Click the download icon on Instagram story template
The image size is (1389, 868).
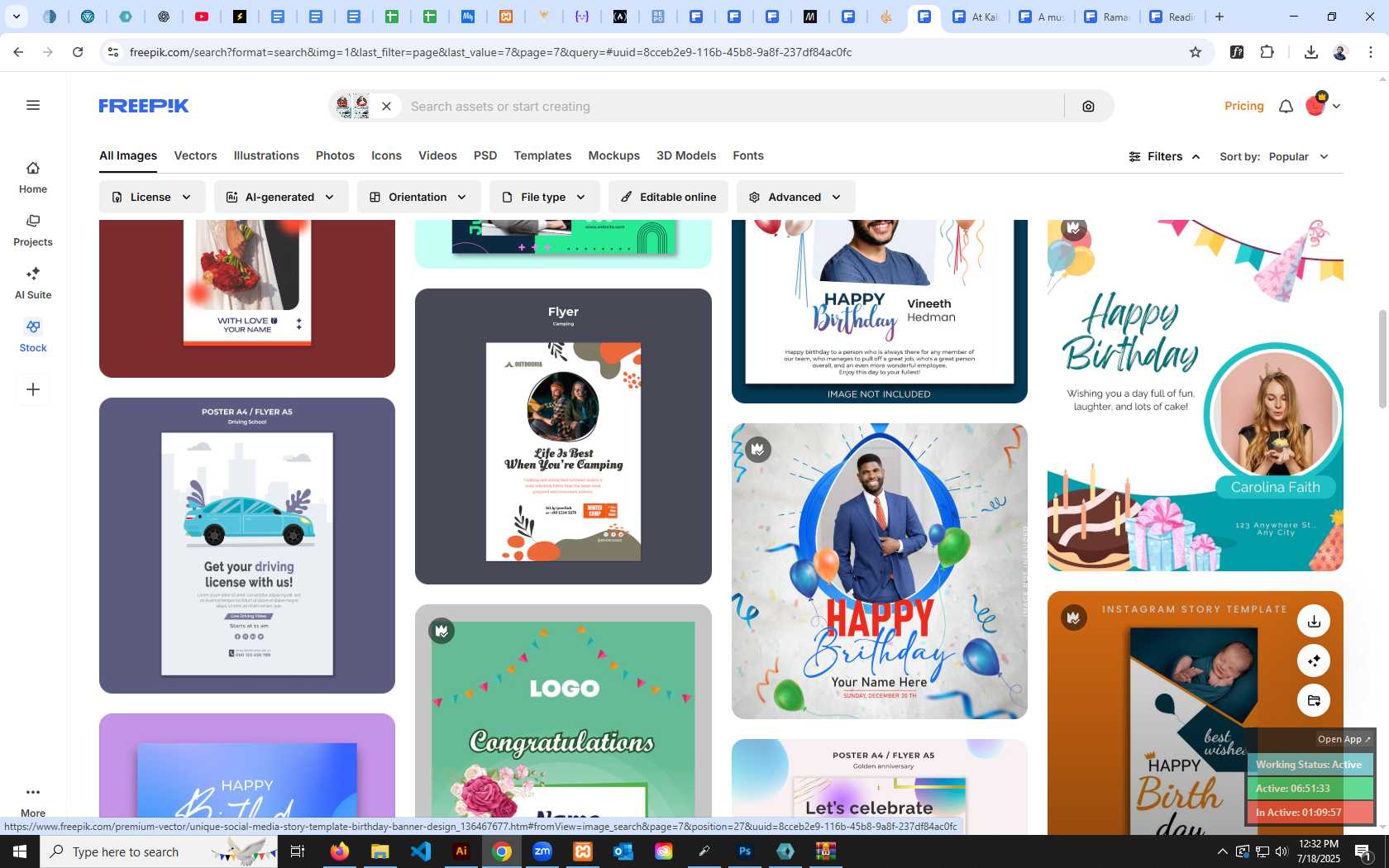coord(1314,621)
